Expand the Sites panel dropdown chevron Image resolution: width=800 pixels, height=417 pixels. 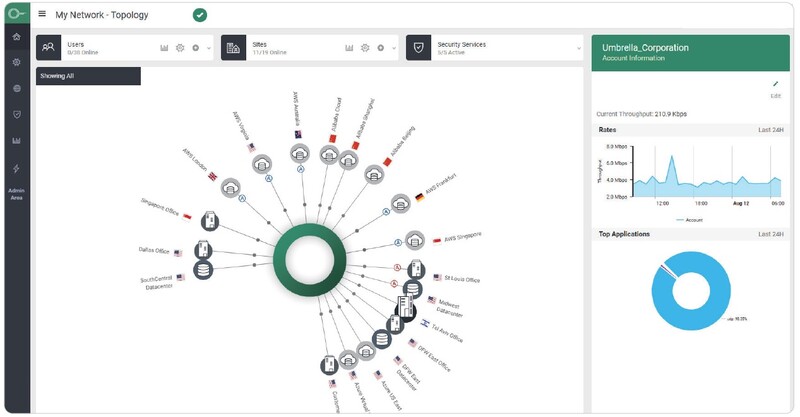click(x=394, y=48)
